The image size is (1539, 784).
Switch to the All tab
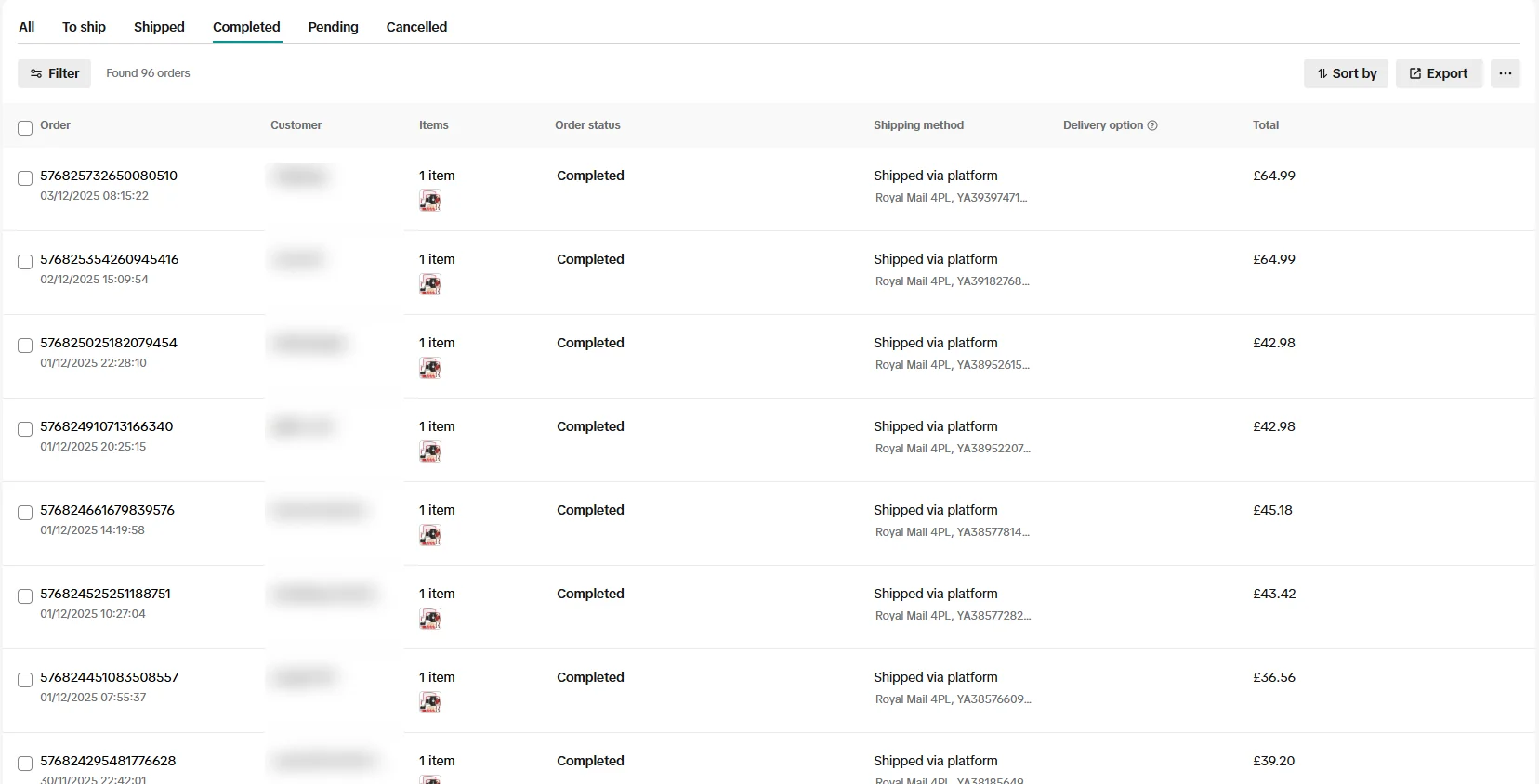tap(27, 27)
